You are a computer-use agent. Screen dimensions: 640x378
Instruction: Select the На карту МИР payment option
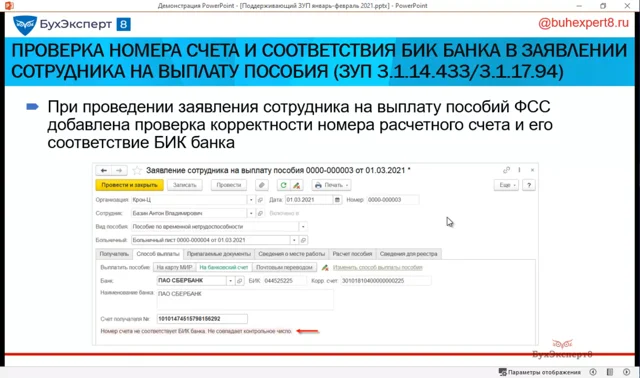174,267
